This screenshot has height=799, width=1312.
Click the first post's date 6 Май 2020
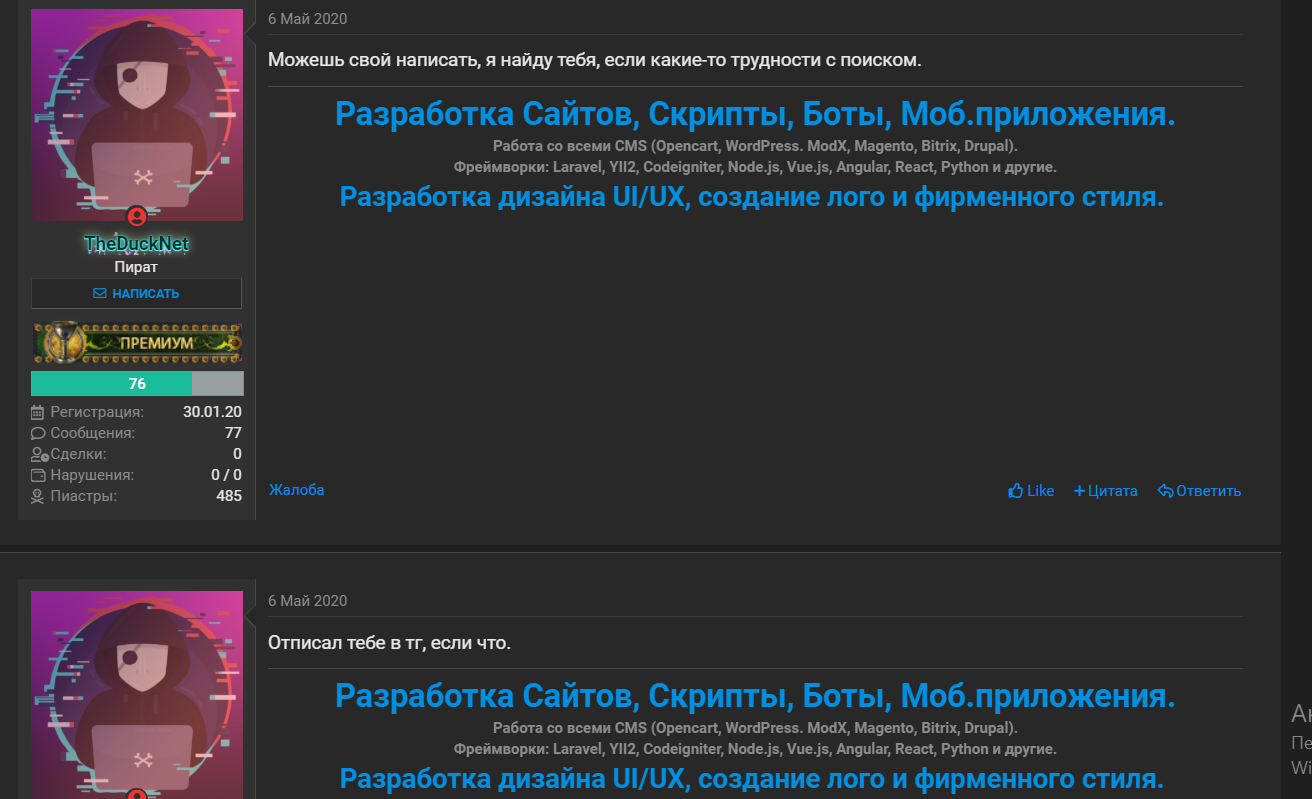(308, 19)
